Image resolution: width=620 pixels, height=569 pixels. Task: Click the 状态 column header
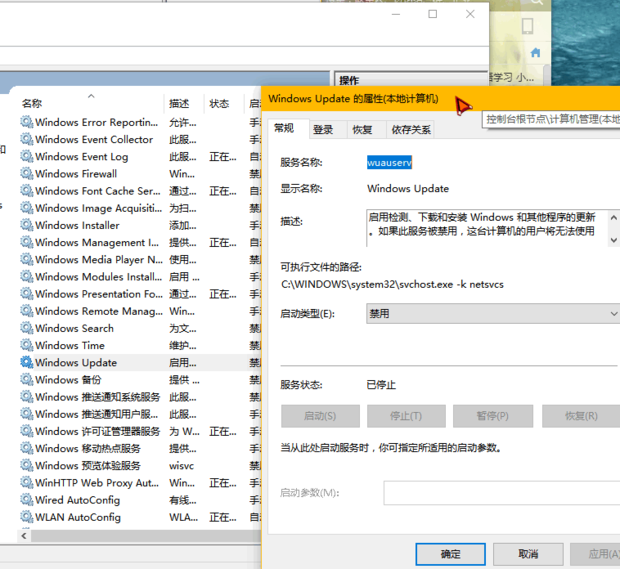(x=224, y=103)
